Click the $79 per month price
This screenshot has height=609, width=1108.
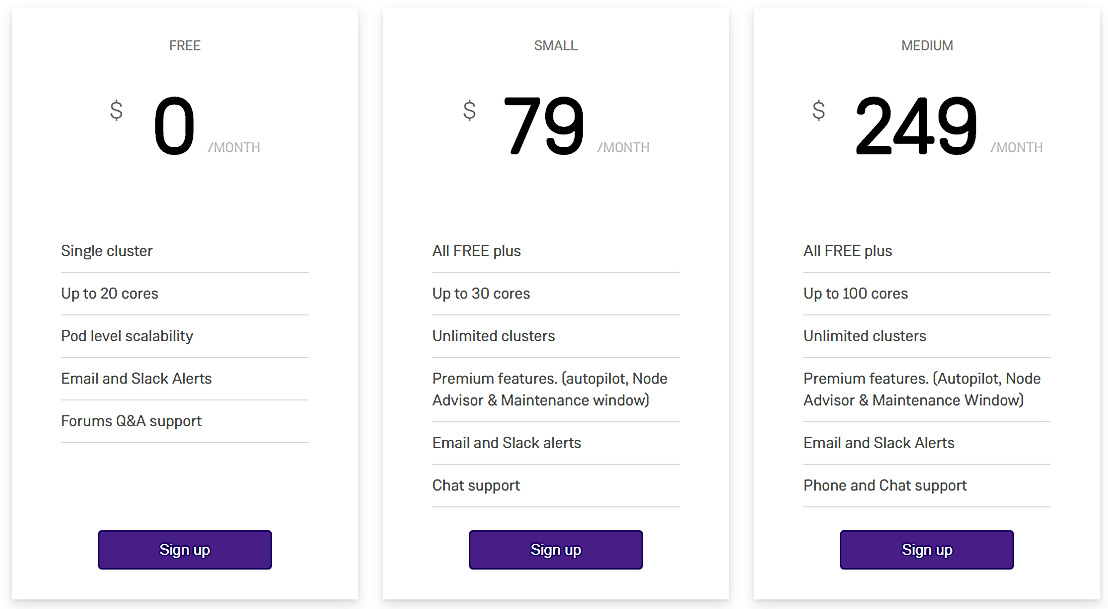[x=544, y=128]
